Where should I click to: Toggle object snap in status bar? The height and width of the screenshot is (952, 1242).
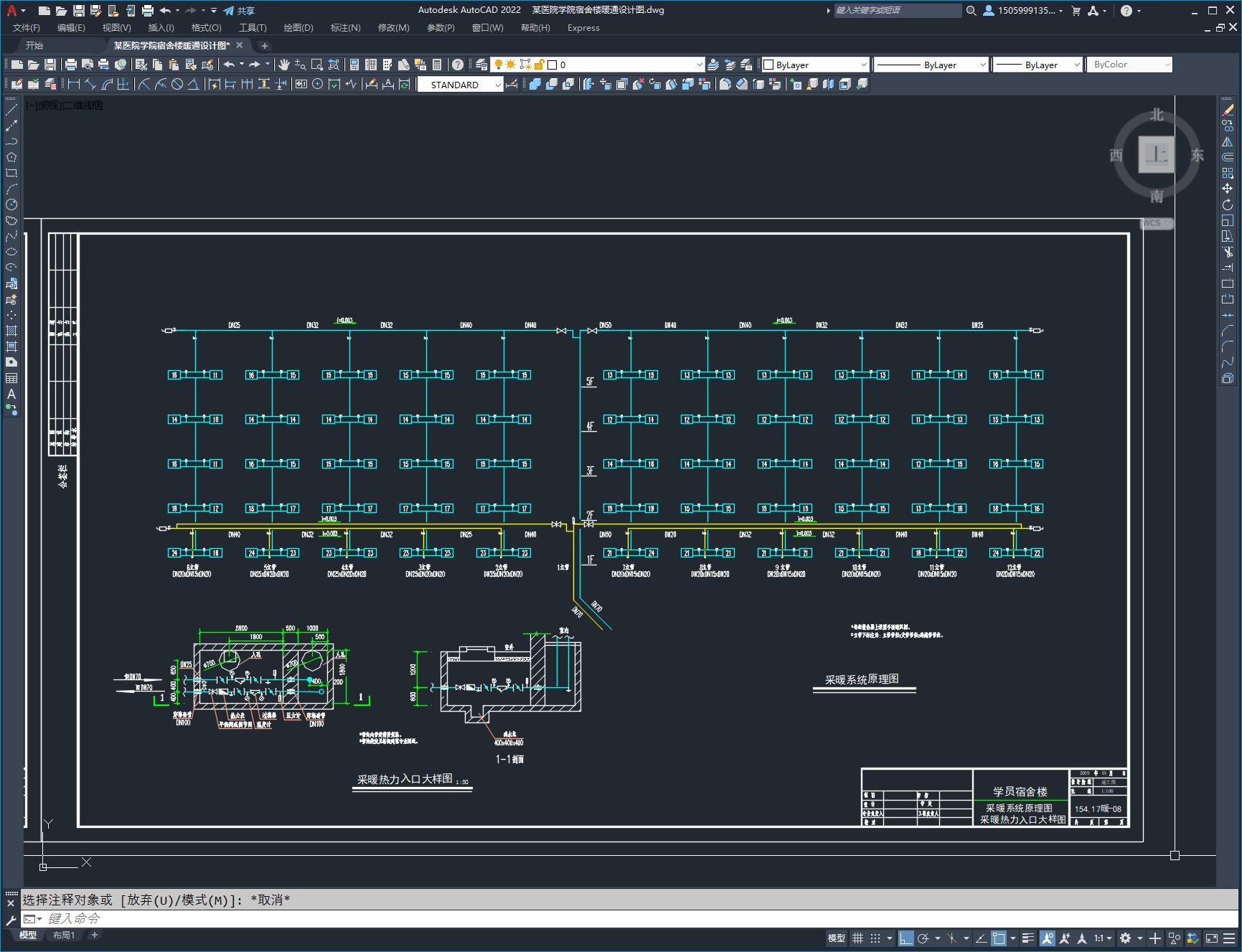[x=999, y=938]
